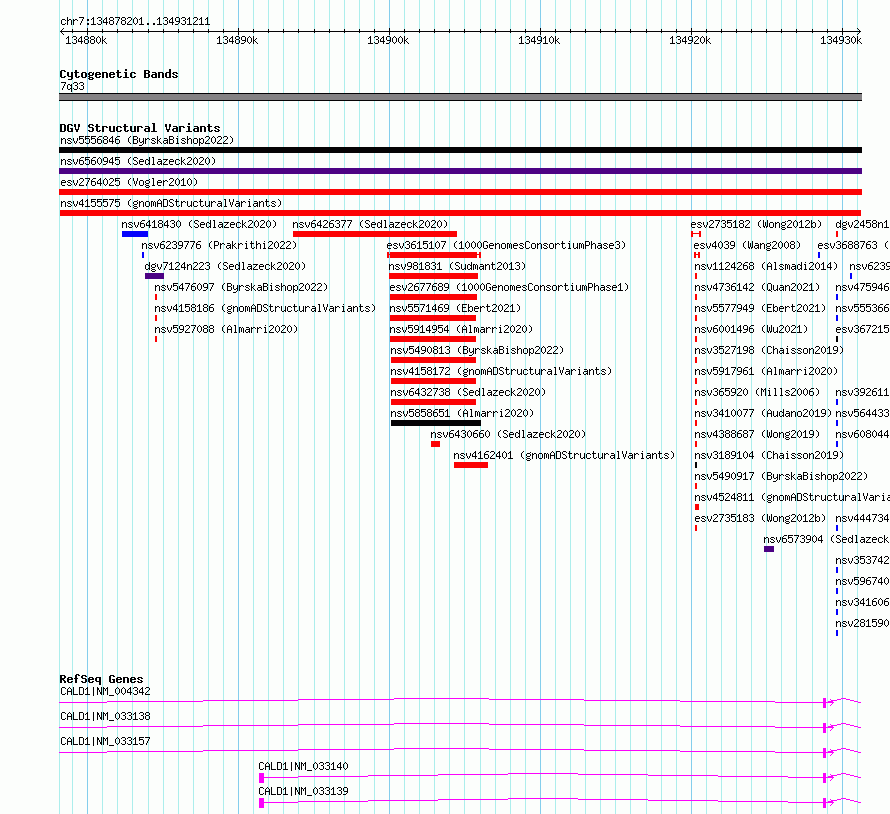Click the blue nsv6418430 variant bar
Viewport: 890px width, 814px height.
[x=135, y=234]
